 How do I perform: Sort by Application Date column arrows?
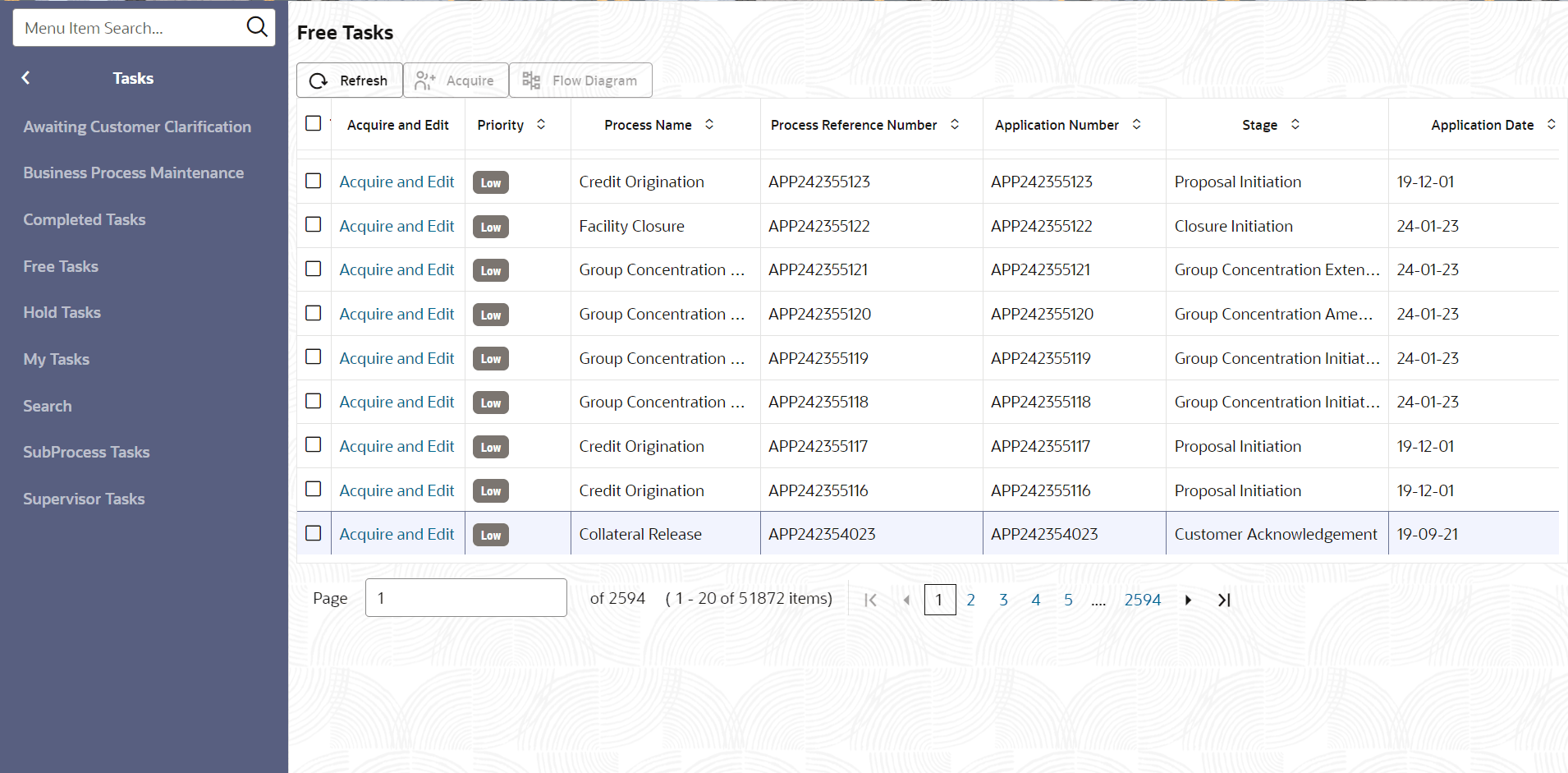(x=1552, y=125)
